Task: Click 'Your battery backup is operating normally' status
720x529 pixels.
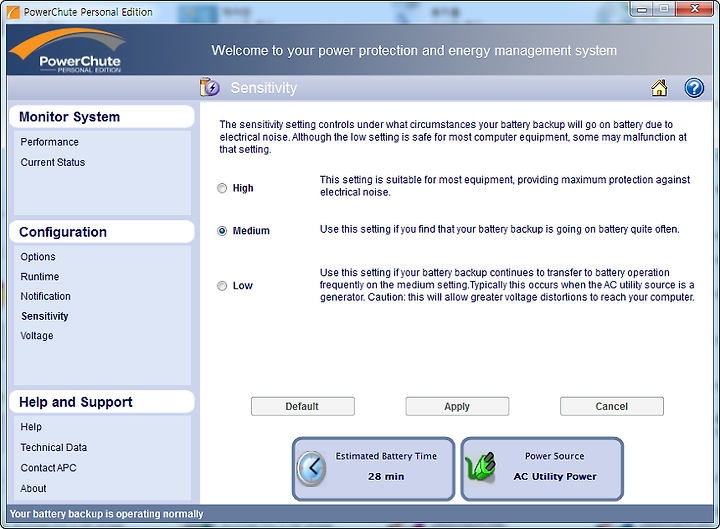Action: 107,514
